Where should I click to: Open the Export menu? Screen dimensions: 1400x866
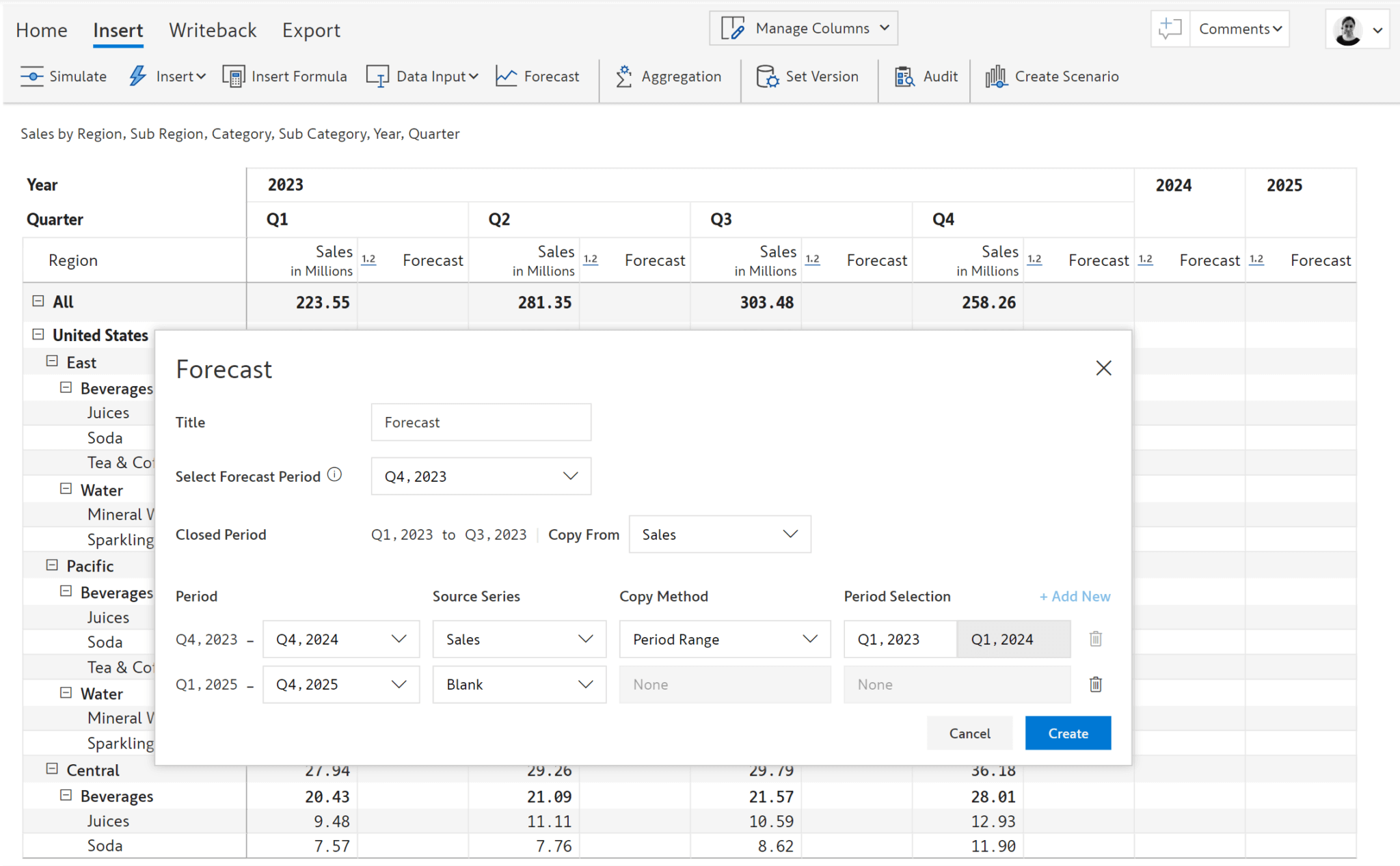[311, 29]
